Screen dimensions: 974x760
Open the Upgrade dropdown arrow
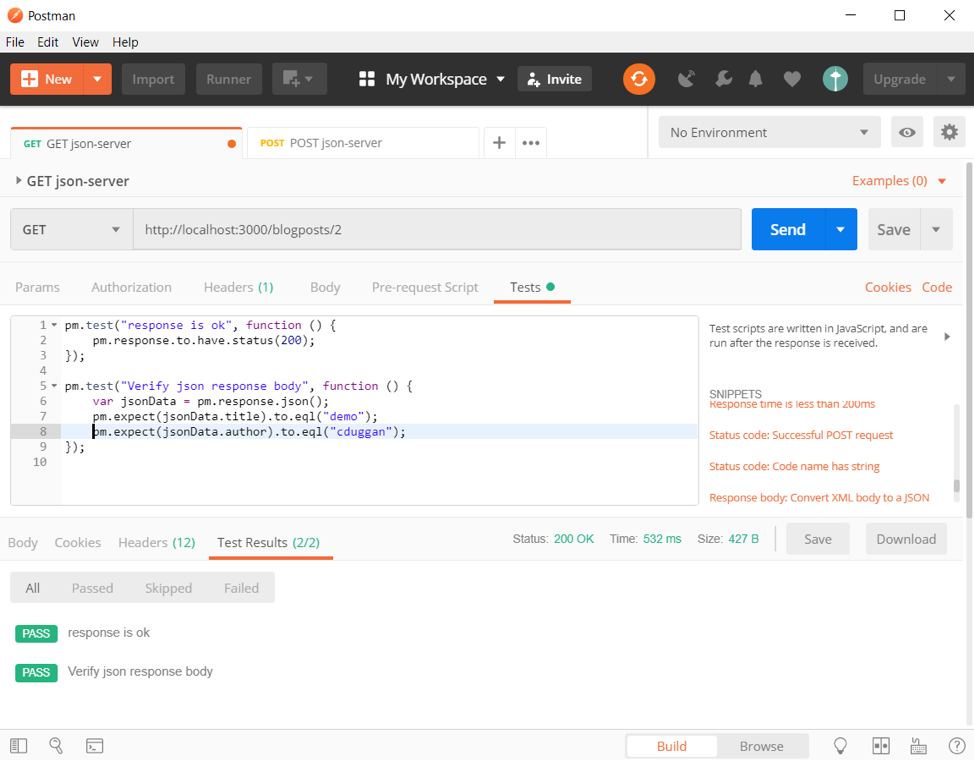click(x=951, y=79)
